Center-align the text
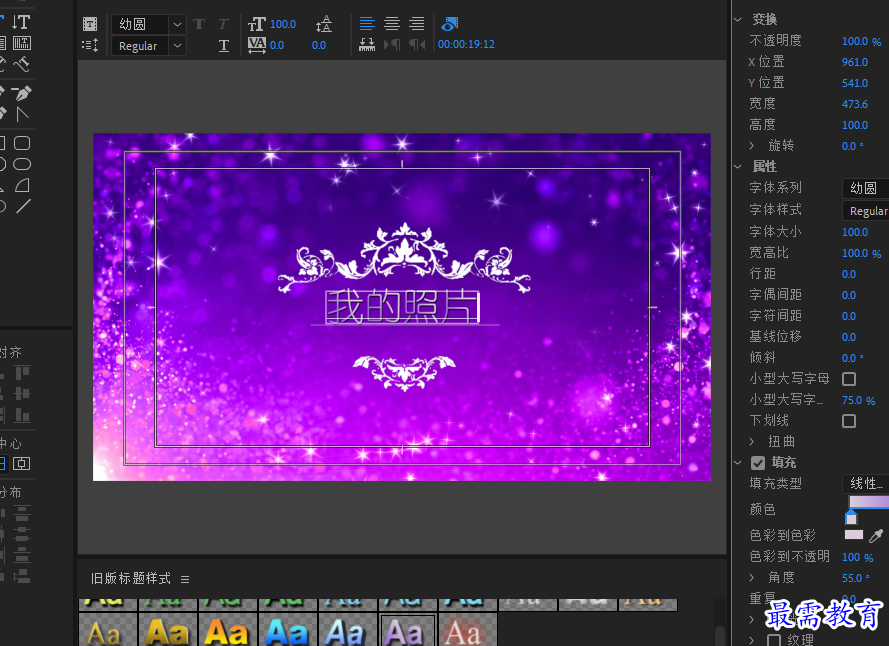Image resolution: width=889 pixels, height=646 pixels. (x=392, y=23)
